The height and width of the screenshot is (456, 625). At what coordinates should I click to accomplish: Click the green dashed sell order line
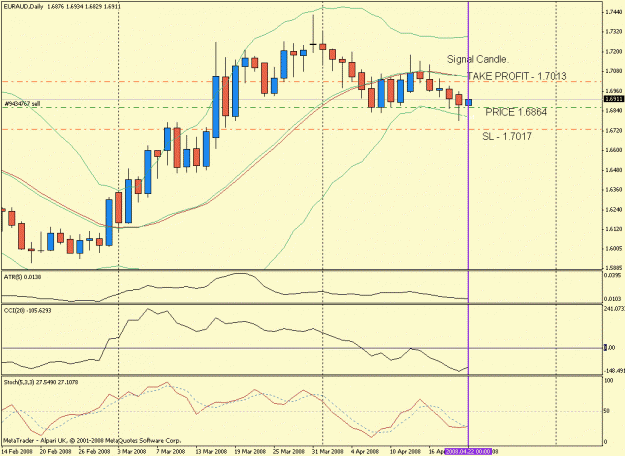click(x=301, y=107)
